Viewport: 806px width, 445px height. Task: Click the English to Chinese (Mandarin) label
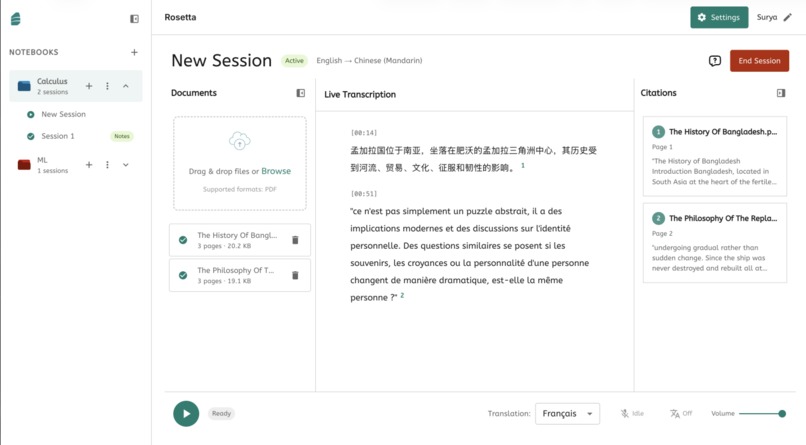(x=369, y=61)
